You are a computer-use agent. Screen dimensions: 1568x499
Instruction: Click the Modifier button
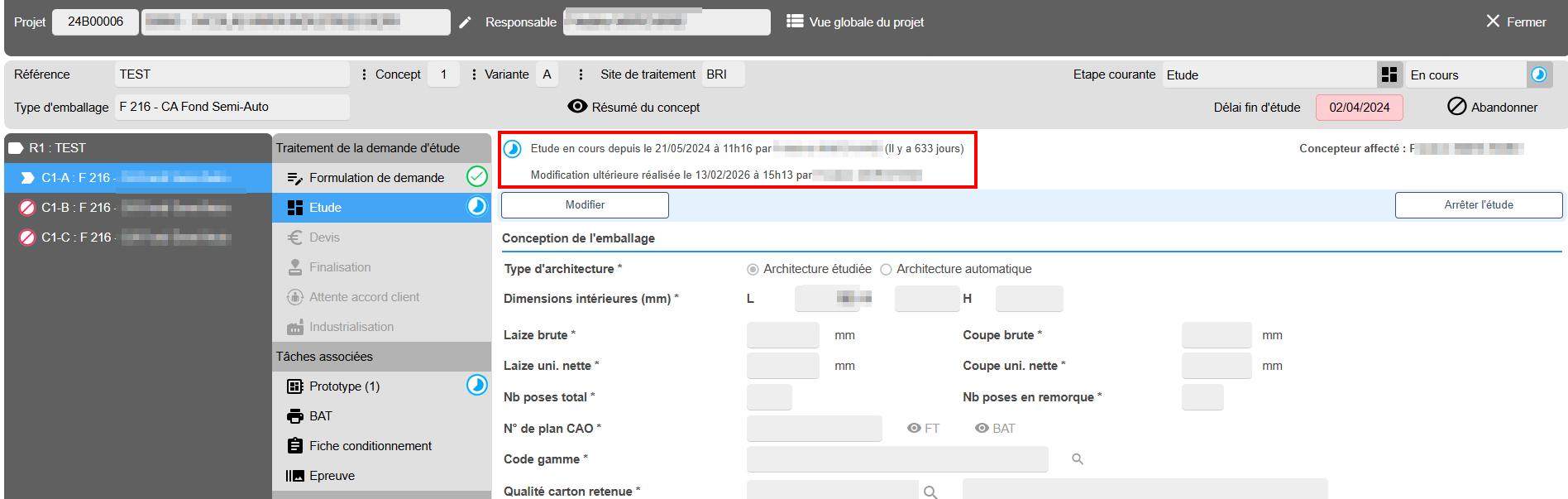point(585,205)
